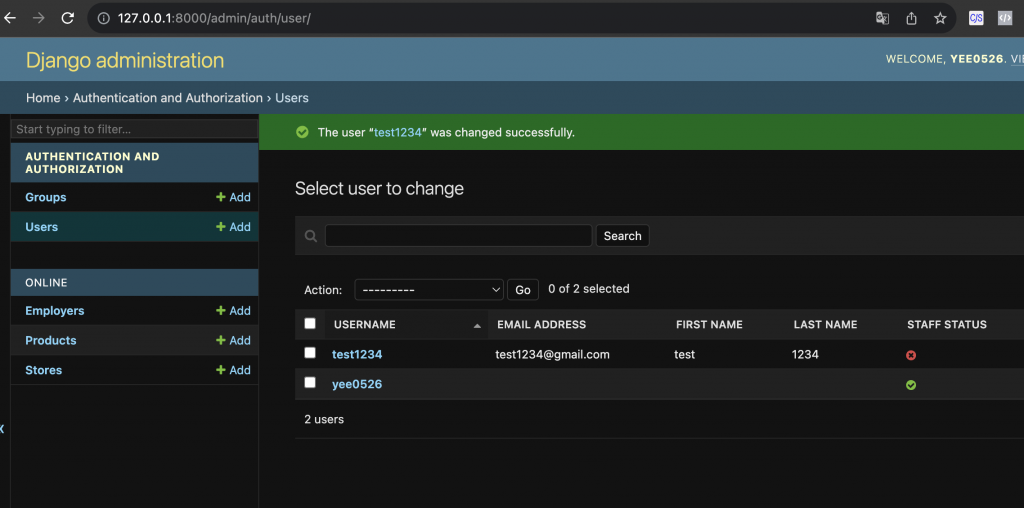Click the green plus next to Groups
The image size is (1024, 508).
pyautogui.click(x=221, y=197)
